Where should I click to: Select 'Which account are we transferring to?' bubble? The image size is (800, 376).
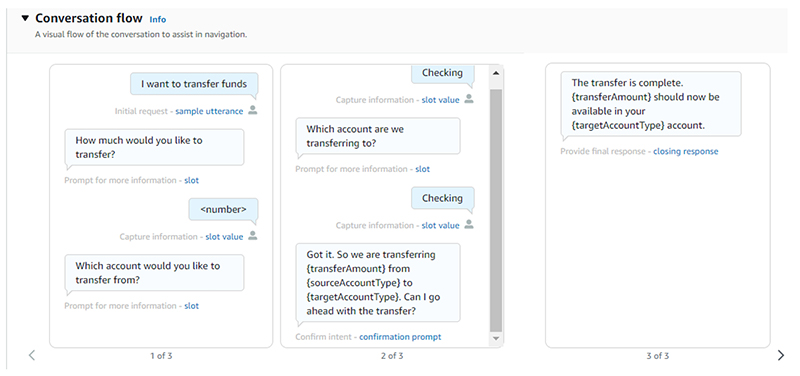378,136
